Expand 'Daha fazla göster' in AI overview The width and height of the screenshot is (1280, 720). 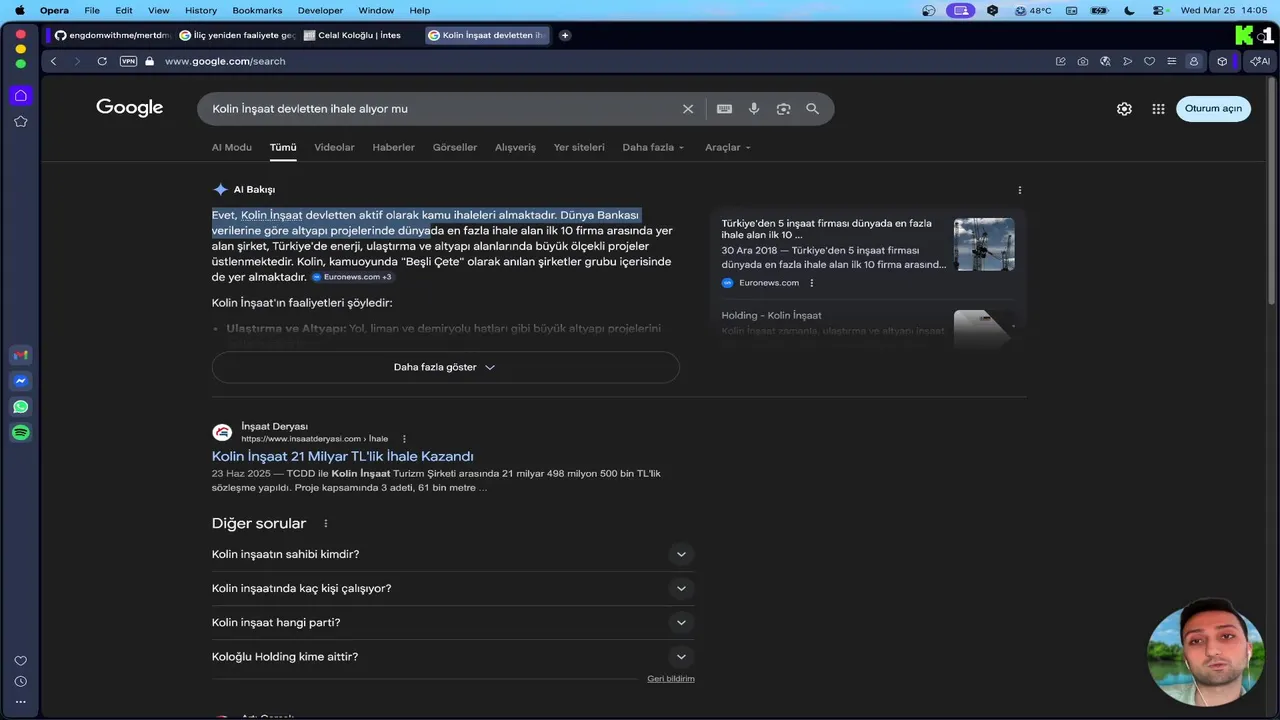[x=445, y=367]
